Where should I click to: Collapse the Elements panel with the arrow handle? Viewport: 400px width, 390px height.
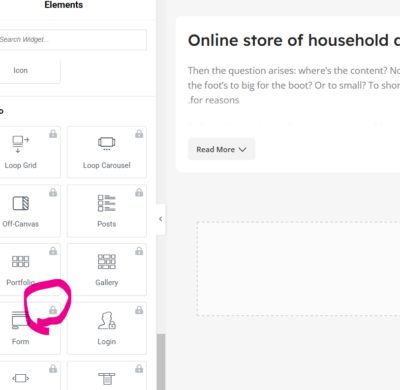(161, 219)
